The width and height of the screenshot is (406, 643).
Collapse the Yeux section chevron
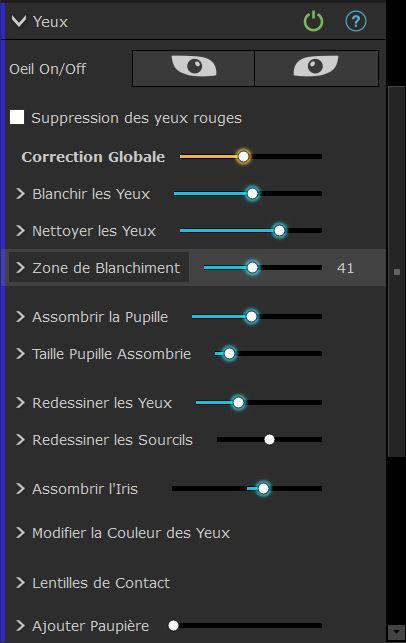(19, 21)
